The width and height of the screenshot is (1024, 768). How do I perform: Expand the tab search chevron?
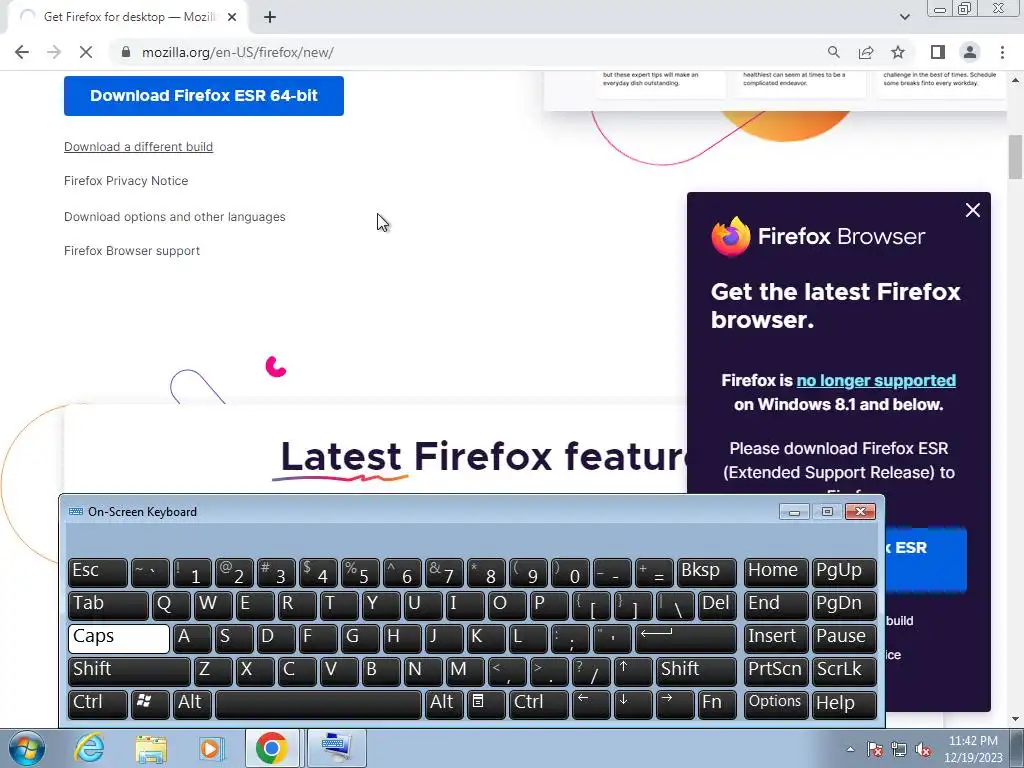[x=904, y=17]
